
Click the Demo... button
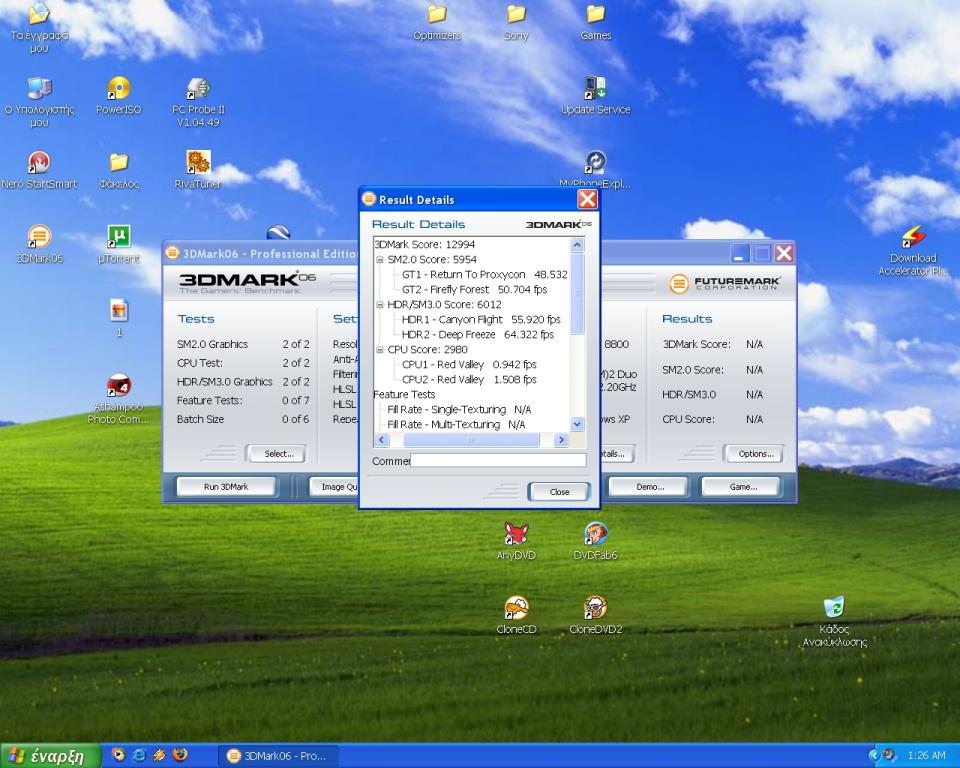point(650,487)
